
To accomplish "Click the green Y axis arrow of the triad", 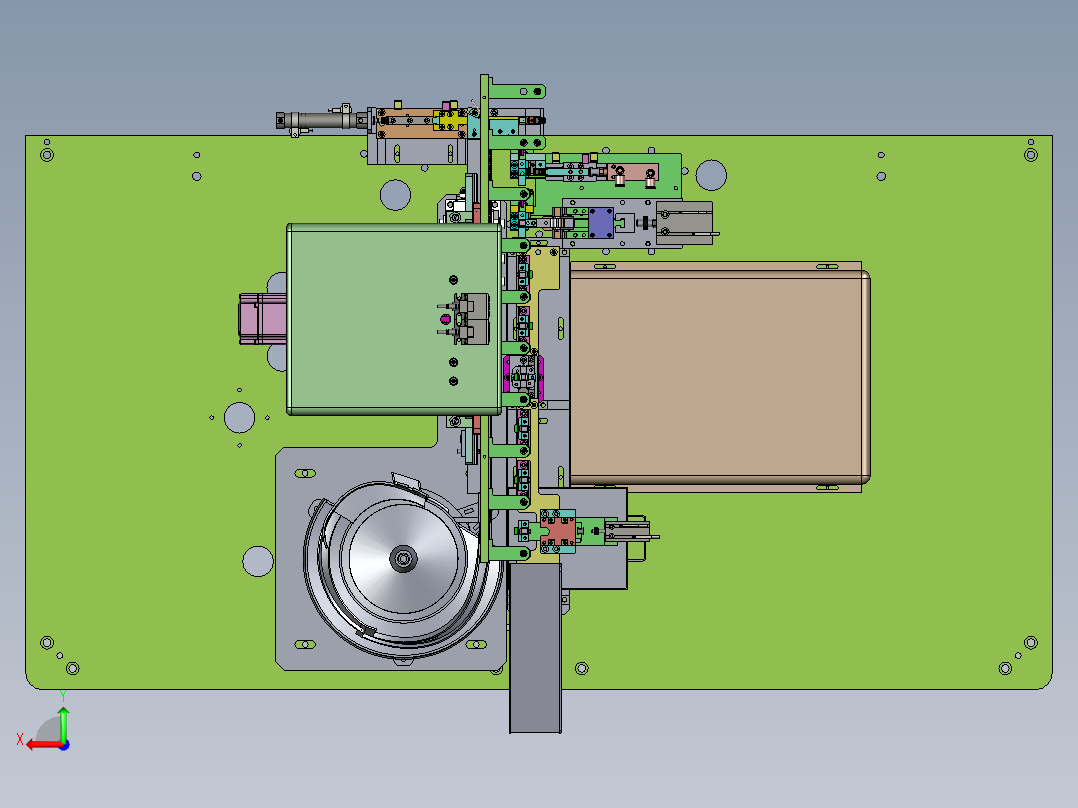I will [x=63, y=725].
